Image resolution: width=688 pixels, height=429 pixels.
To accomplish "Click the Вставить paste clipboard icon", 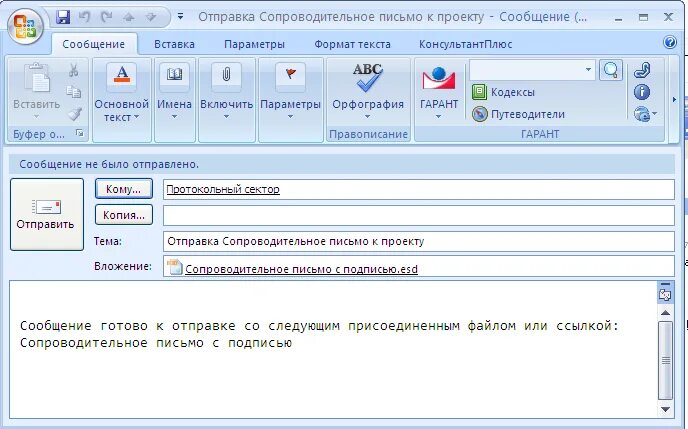I will [37, 78].
